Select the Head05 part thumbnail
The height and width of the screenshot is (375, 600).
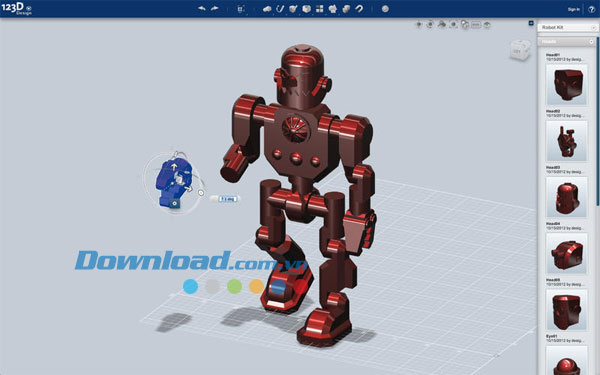pyautogui.click(x=566, y=310)
